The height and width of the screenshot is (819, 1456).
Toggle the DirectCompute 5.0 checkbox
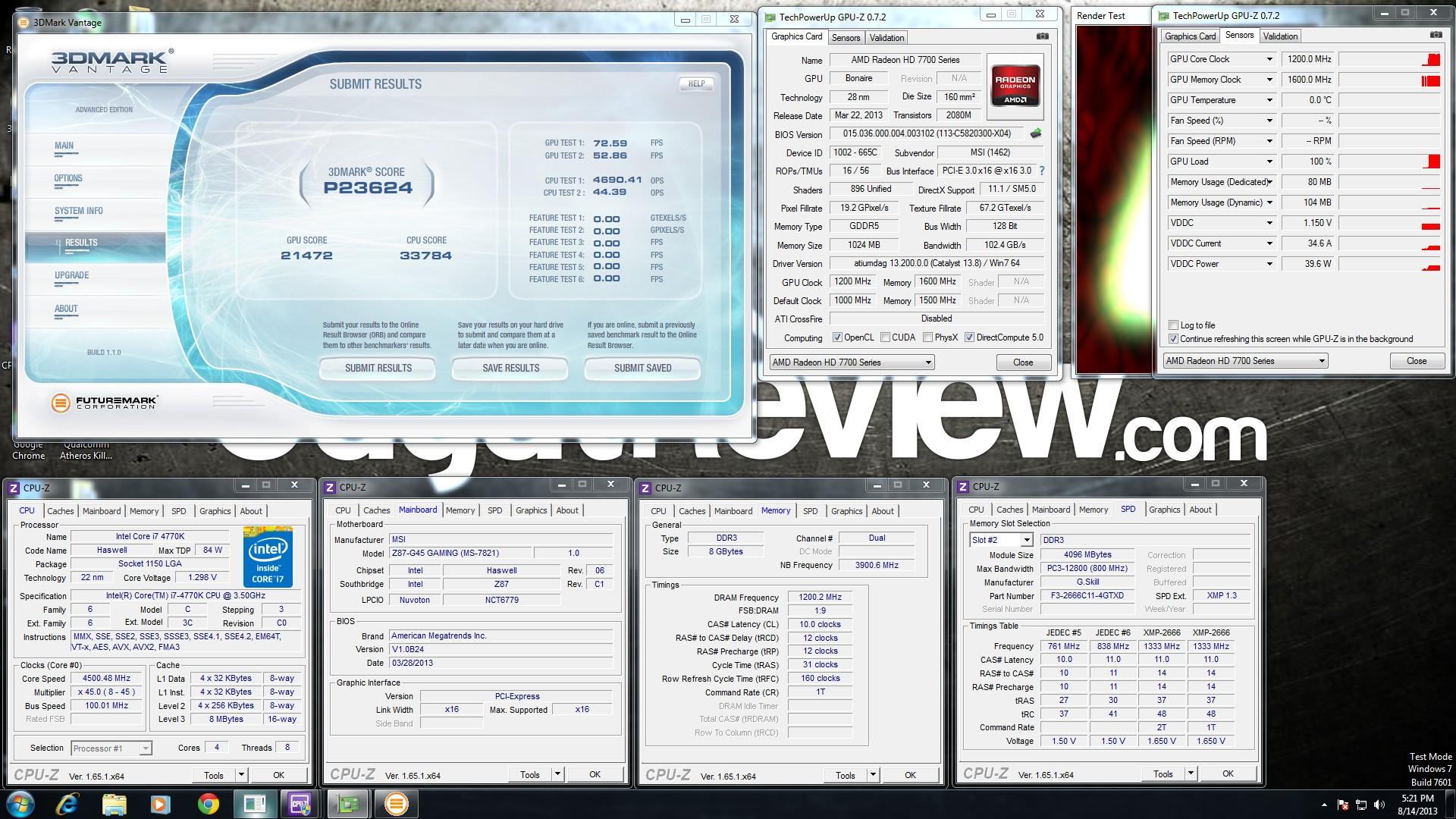click(x=969, y=337)
